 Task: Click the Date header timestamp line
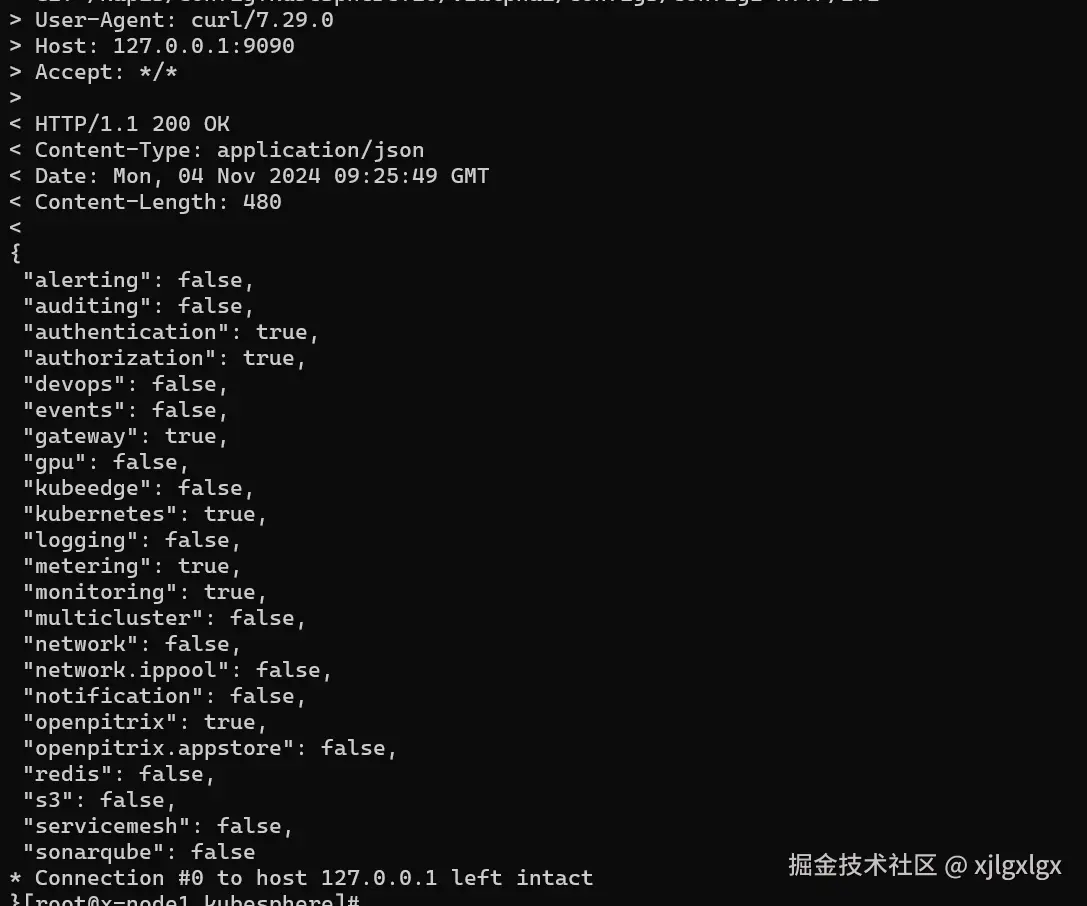tap(249, 176)
